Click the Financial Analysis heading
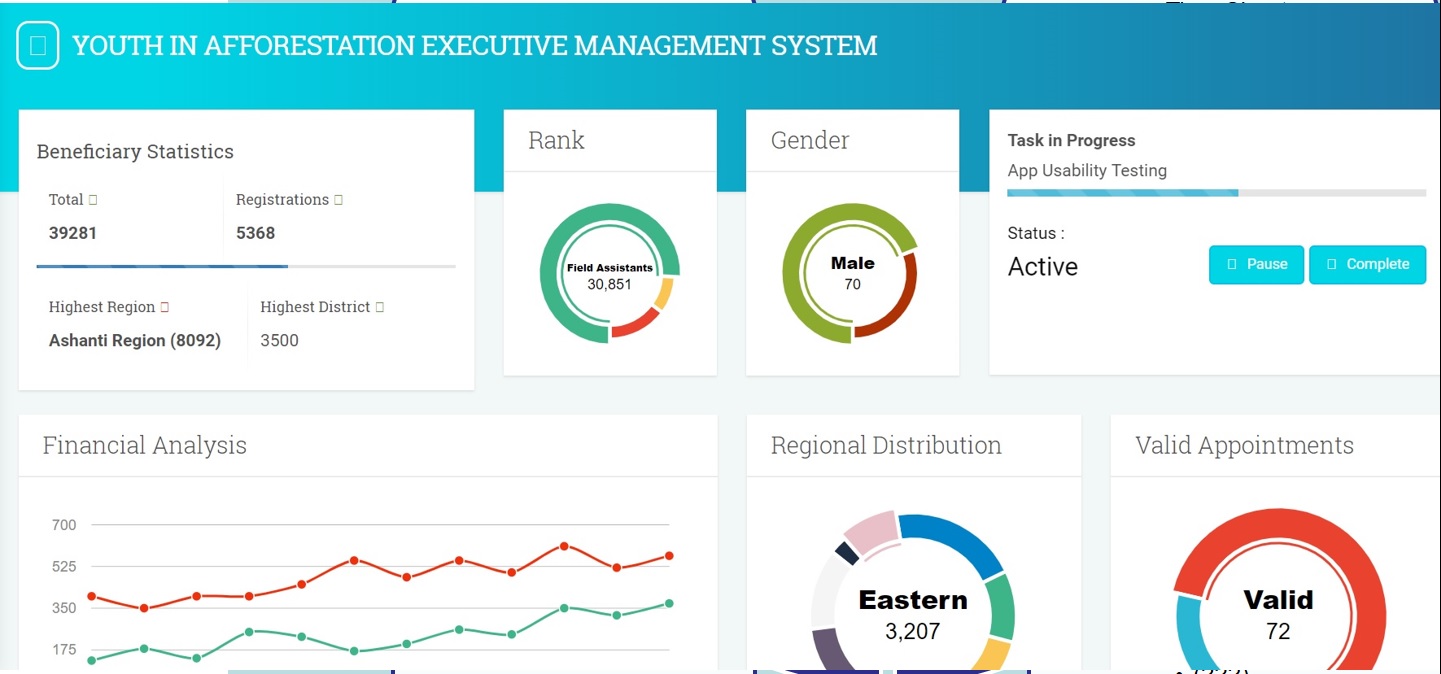 (145, 445)
